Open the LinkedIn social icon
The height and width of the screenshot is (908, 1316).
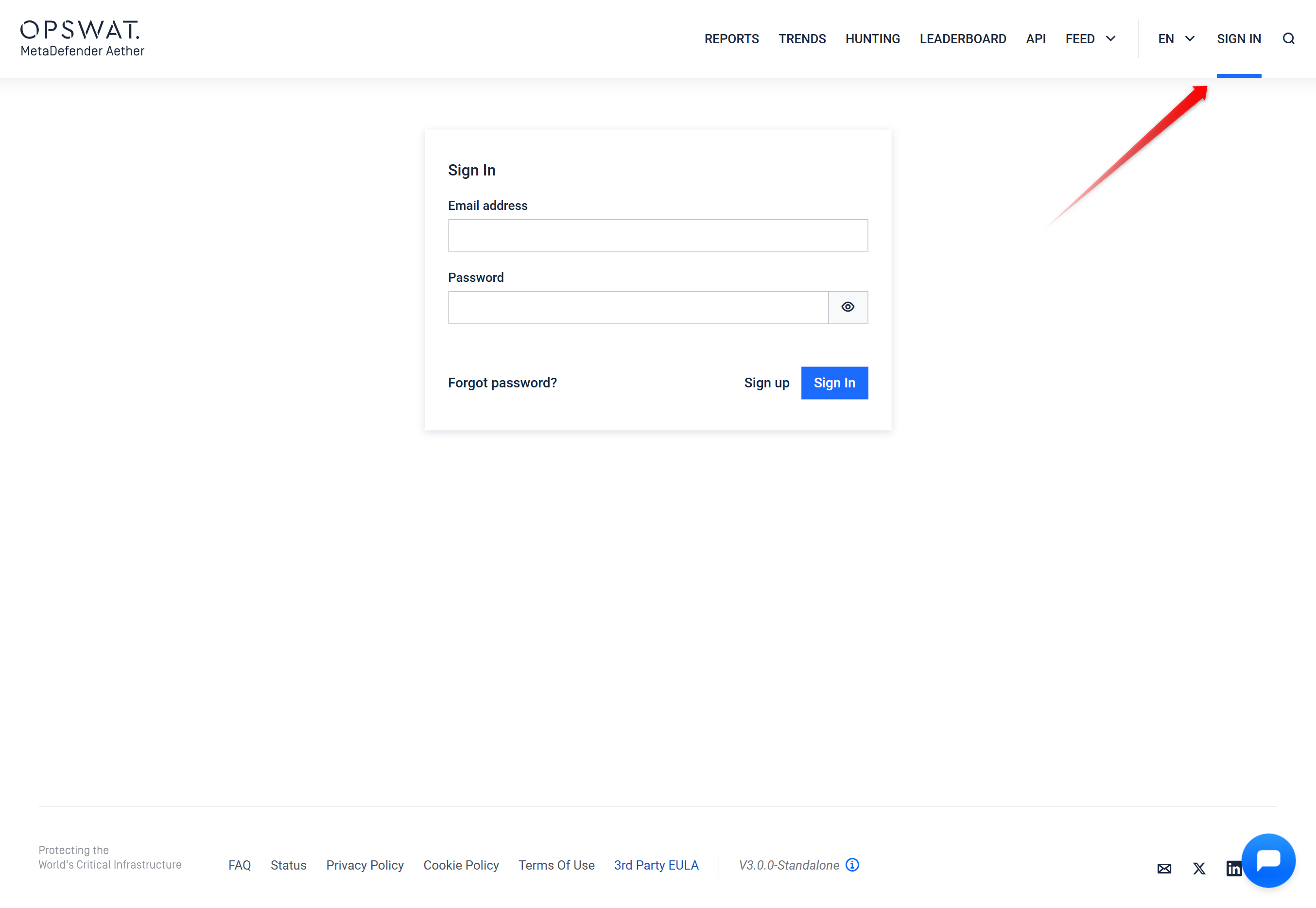coord(1232,868)
